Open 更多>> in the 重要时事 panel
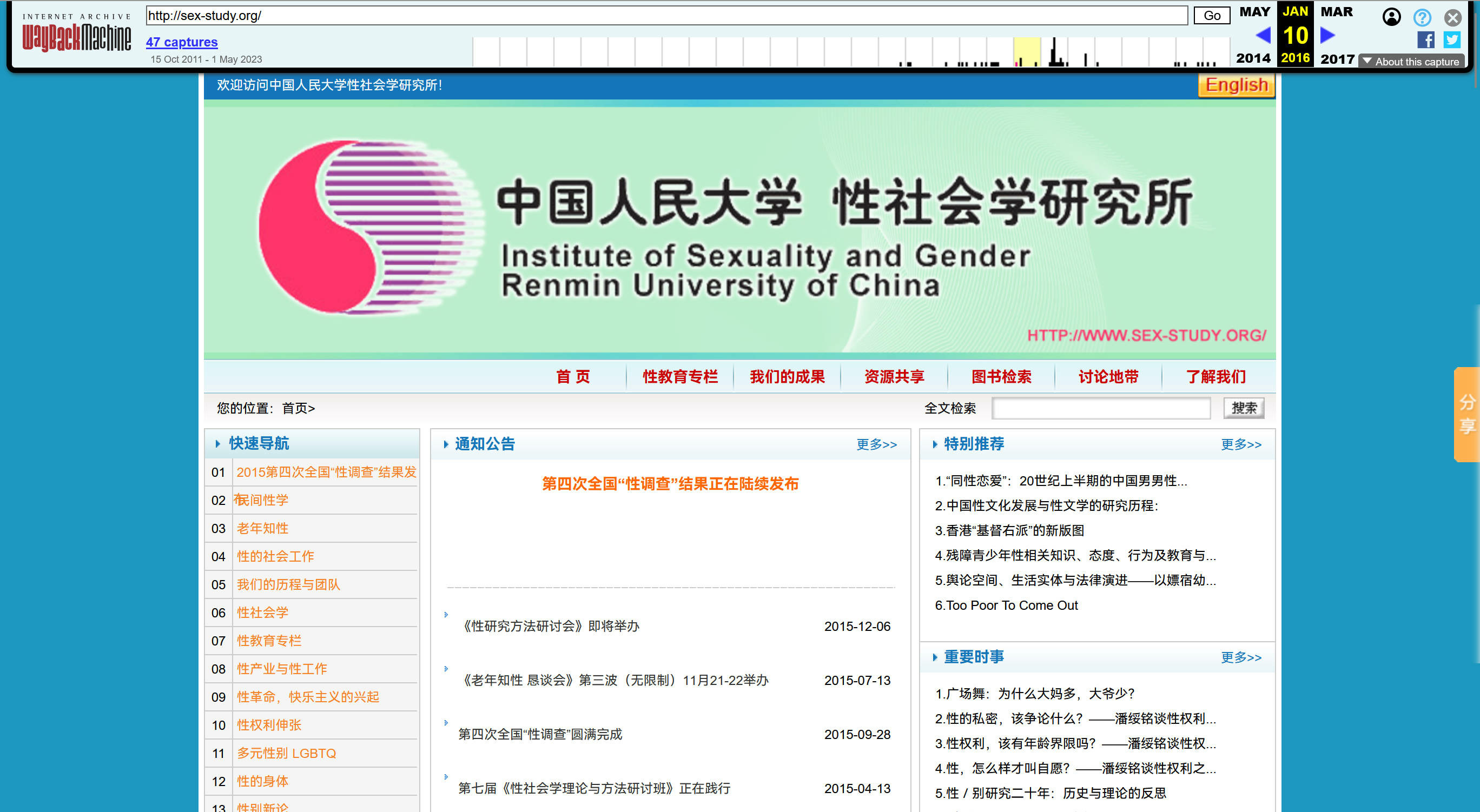Image resolution: width=1480 pixels, height=812 pixels. pos(1241,657)
